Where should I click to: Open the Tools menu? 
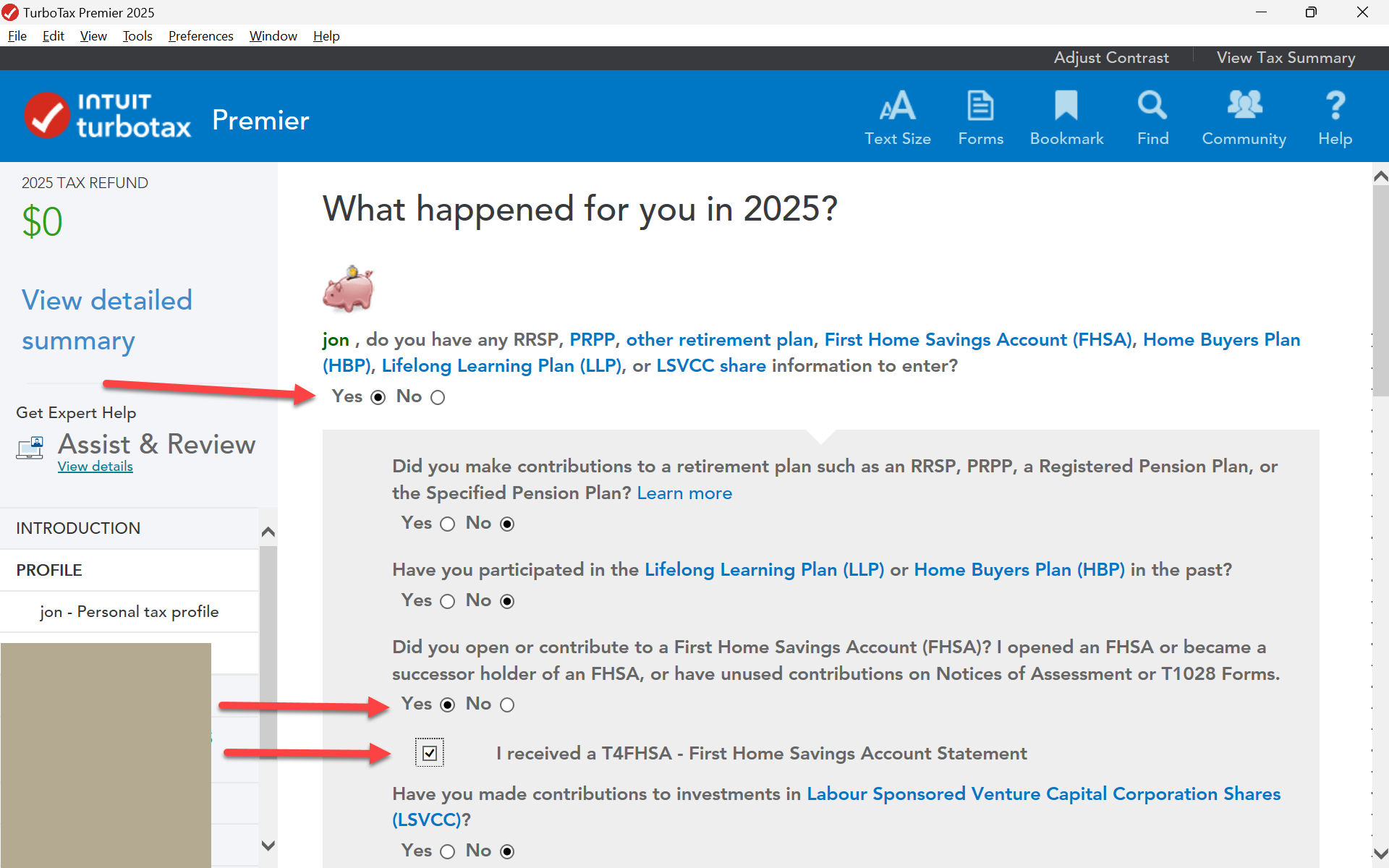tap(137, 36)
